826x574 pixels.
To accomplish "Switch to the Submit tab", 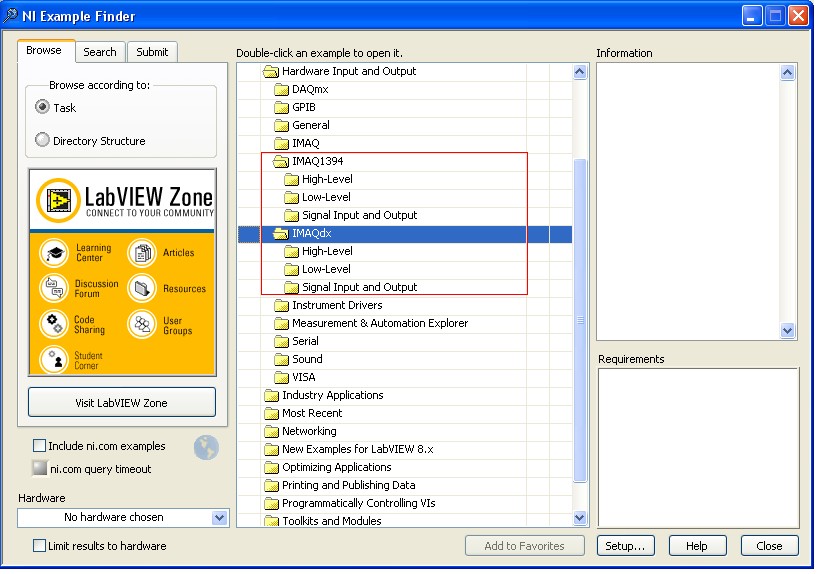I will click(152, 52).
